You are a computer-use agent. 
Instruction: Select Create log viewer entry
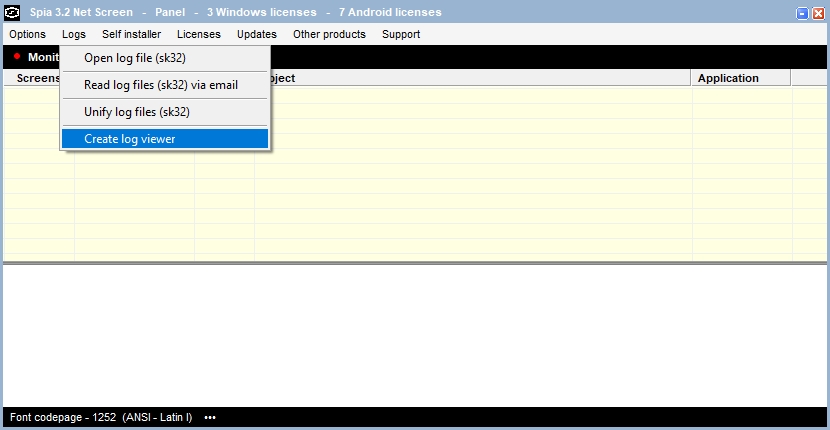pos(165,139)
